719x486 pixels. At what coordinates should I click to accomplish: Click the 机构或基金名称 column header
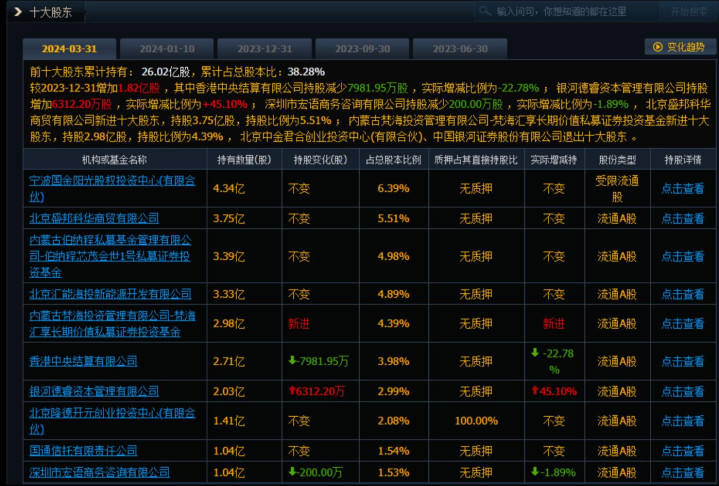tap(114, 160)
